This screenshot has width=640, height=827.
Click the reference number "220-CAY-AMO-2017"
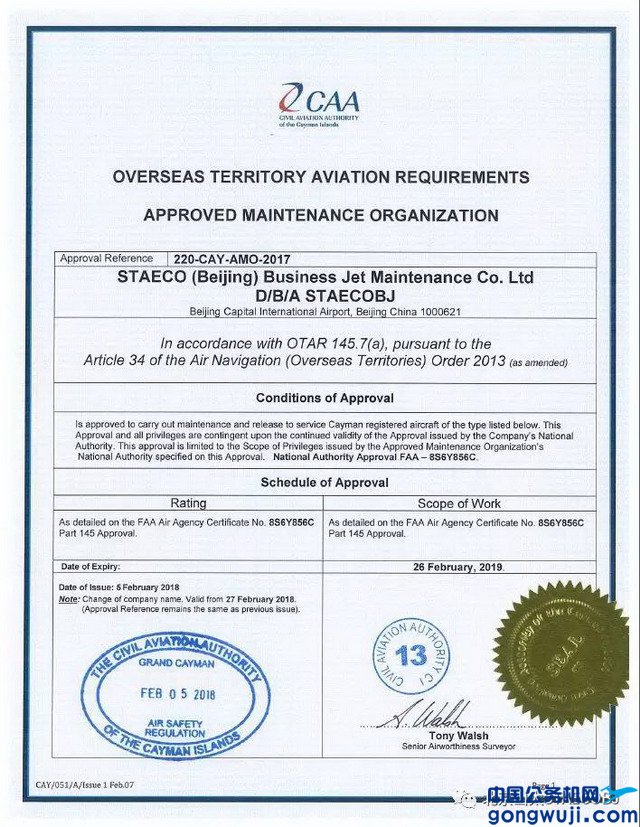click(232, 259)
